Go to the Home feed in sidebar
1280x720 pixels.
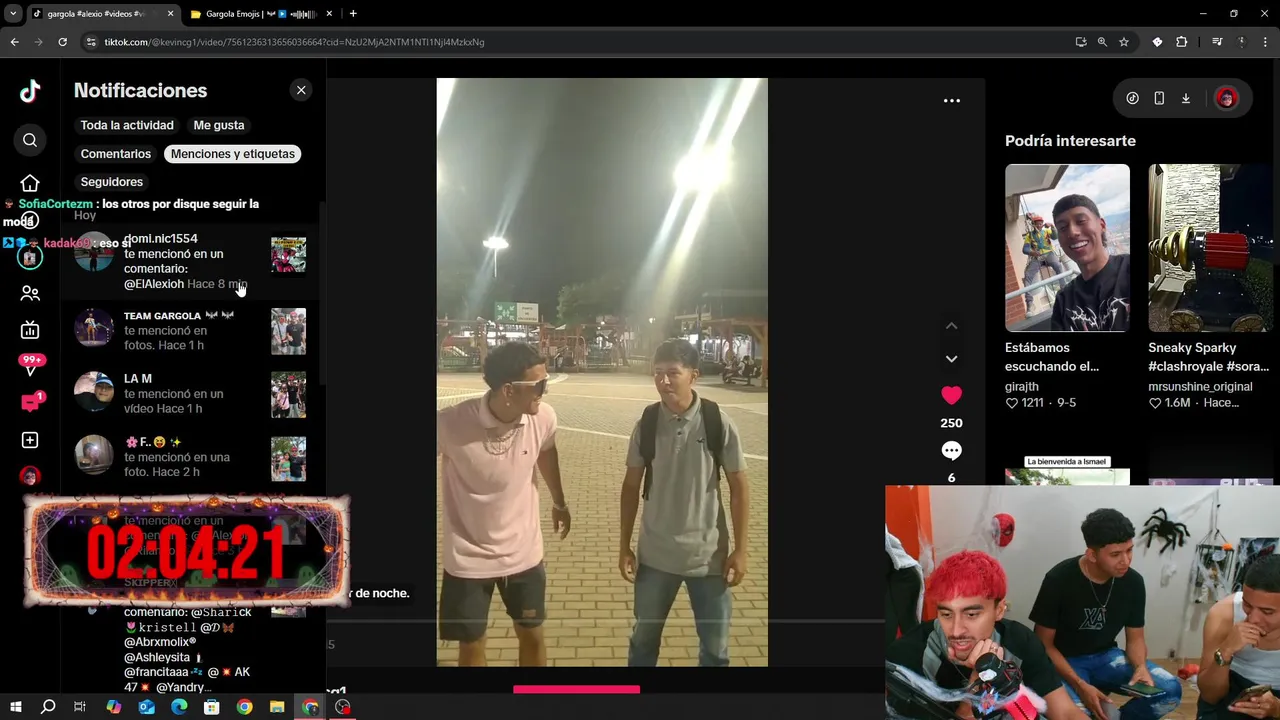[x=30, y=184]
